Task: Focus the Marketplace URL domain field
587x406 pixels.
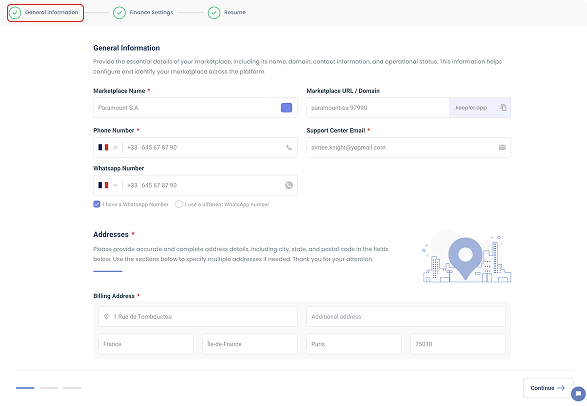Action: point(378,108)
